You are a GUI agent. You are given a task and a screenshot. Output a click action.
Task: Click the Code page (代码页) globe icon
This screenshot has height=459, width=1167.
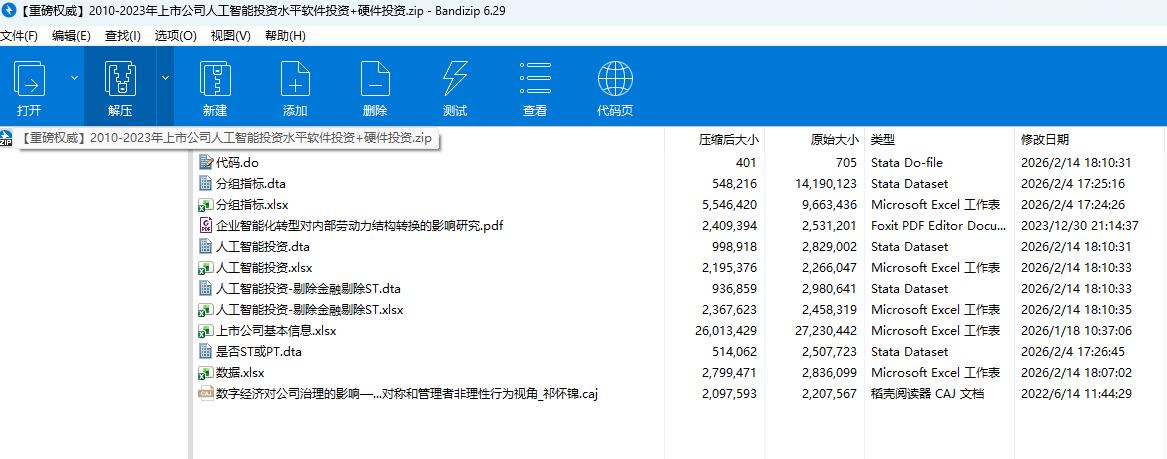[616, 79]
